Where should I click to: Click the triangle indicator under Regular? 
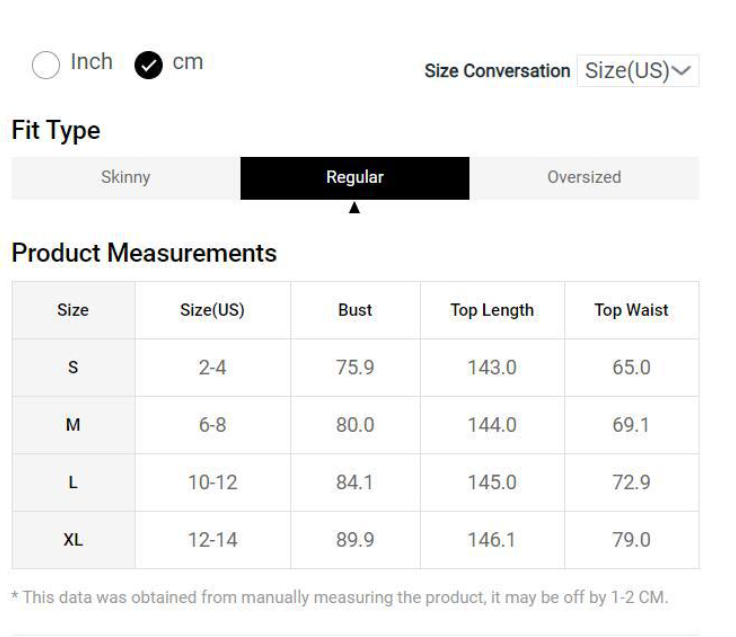(x=354, y=209)
